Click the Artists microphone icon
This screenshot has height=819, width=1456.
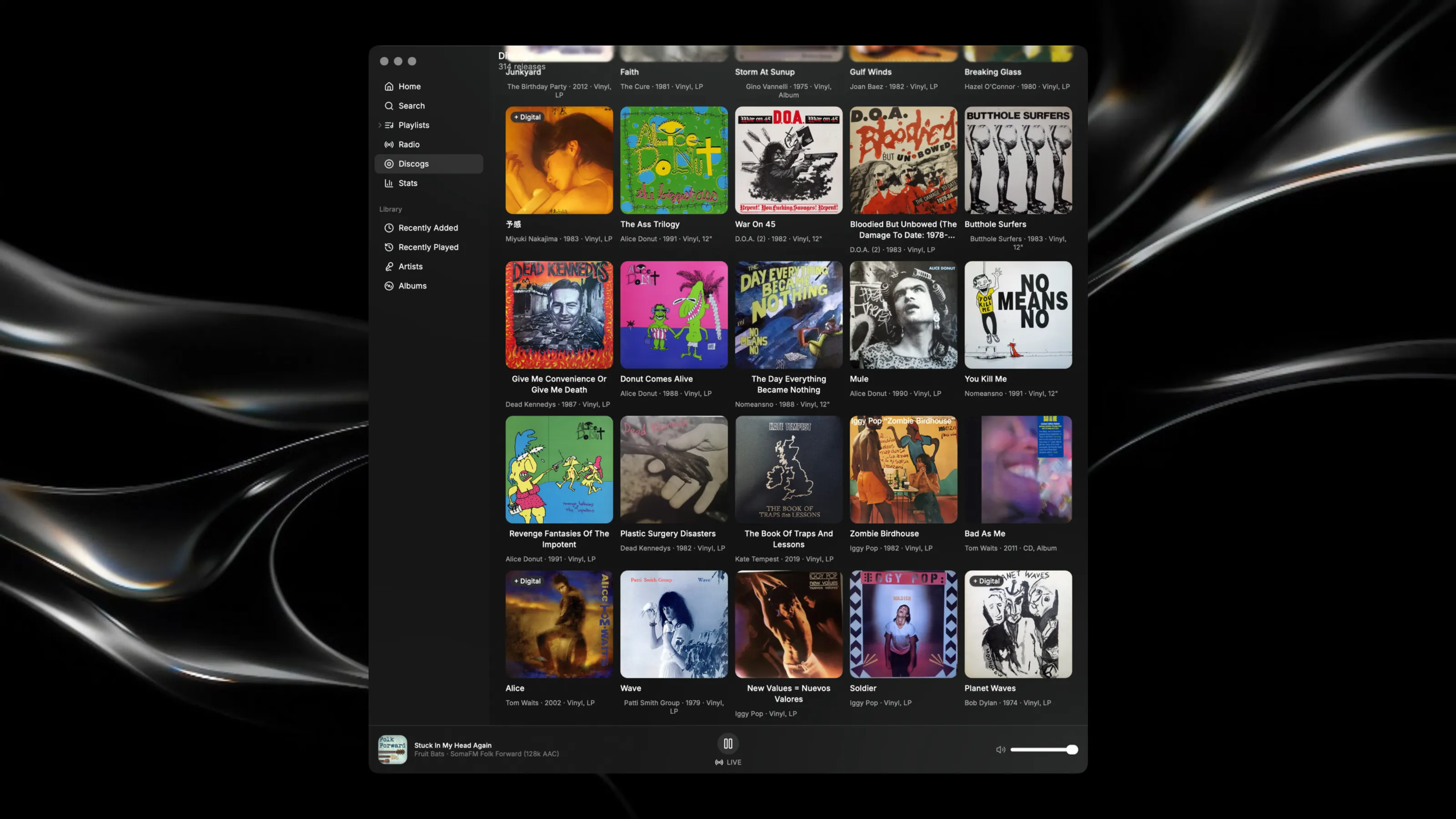tap(389, 266)
